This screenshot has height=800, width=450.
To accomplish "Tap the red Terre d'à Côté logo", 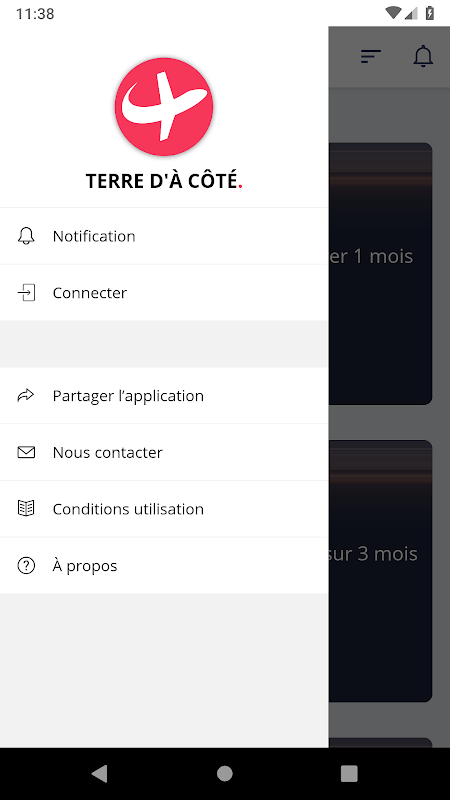I will (x=164, y=107).
